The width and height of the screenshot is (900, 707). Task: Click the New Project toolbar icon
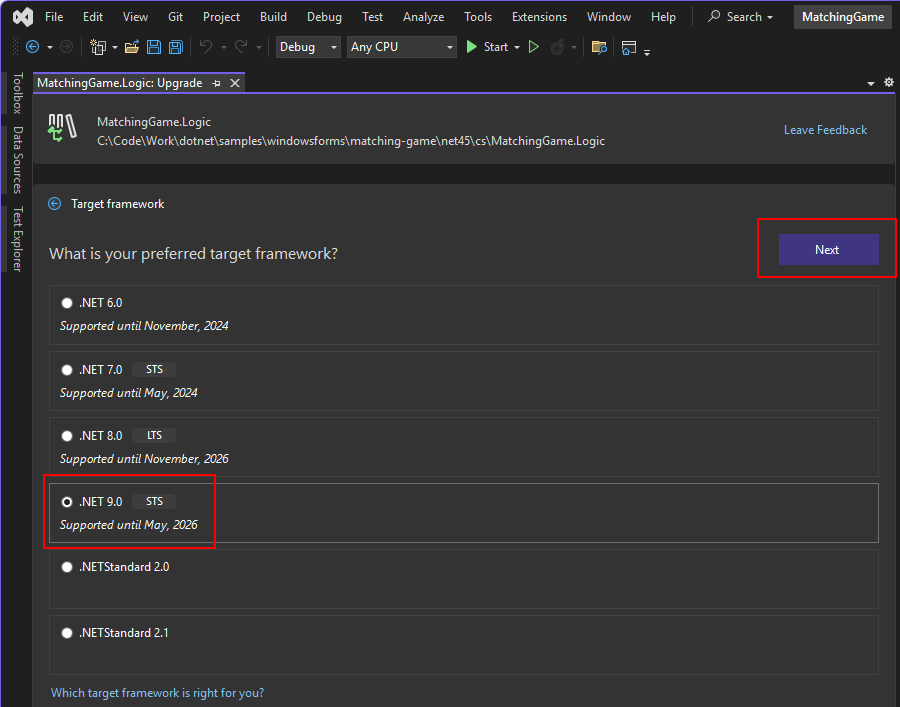pos(97,47)
